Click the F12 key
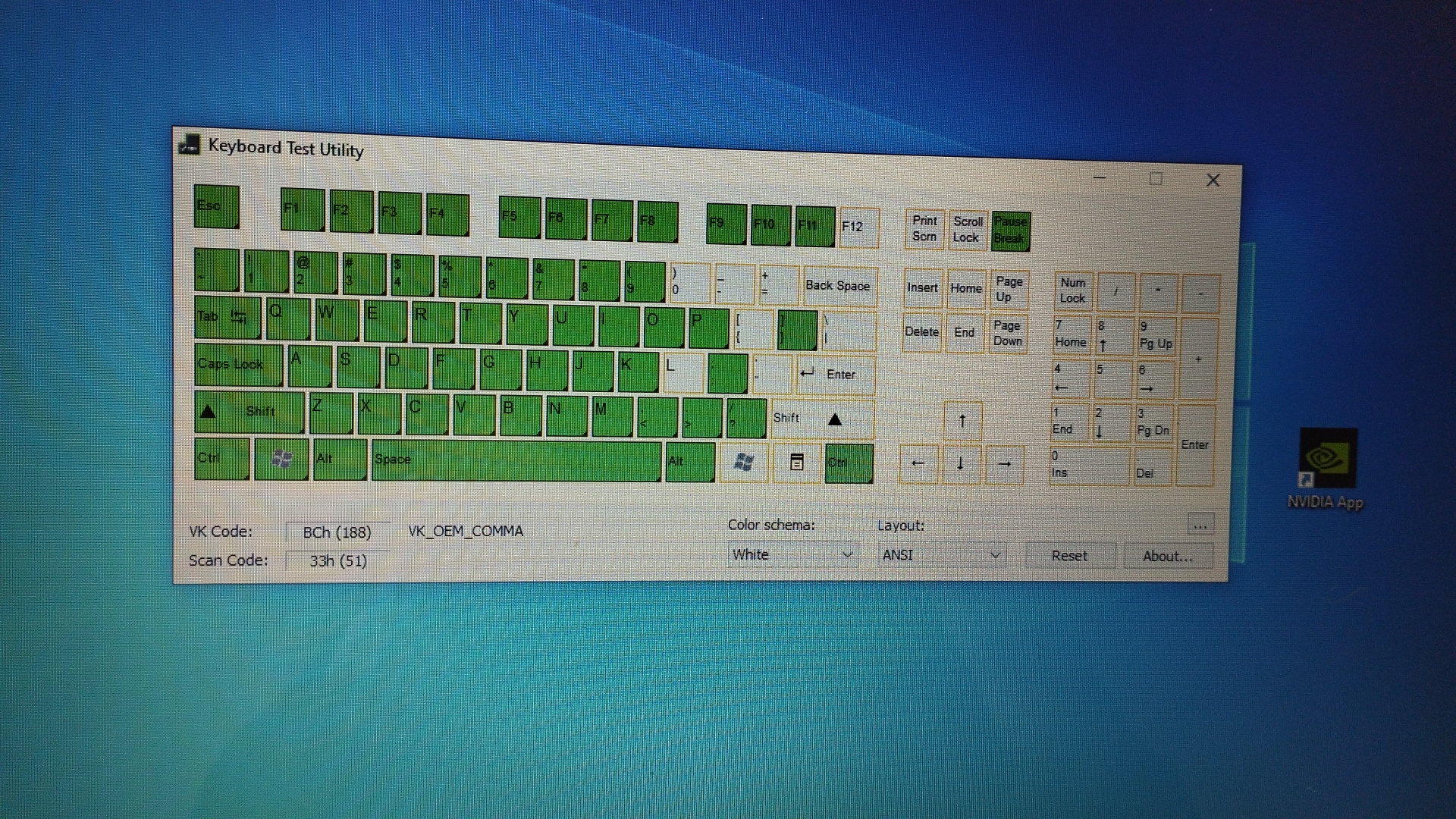 pyautogui.click(x=858, y=227)
